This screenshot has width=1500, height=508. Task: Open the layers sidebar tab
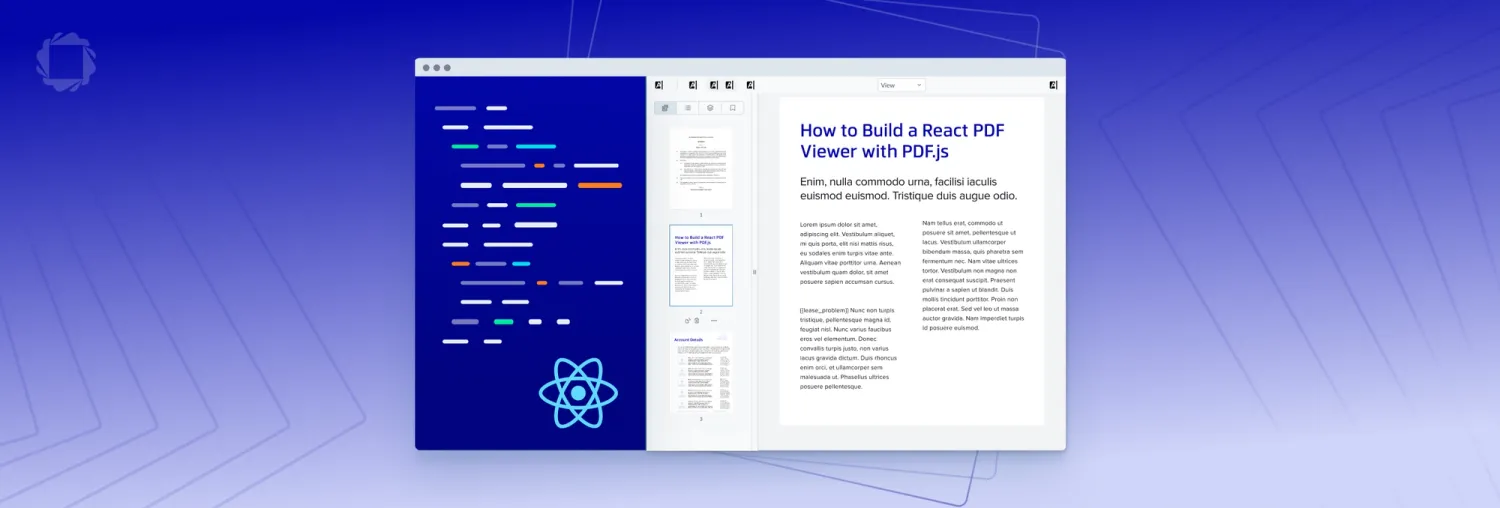tap(710, 108)
